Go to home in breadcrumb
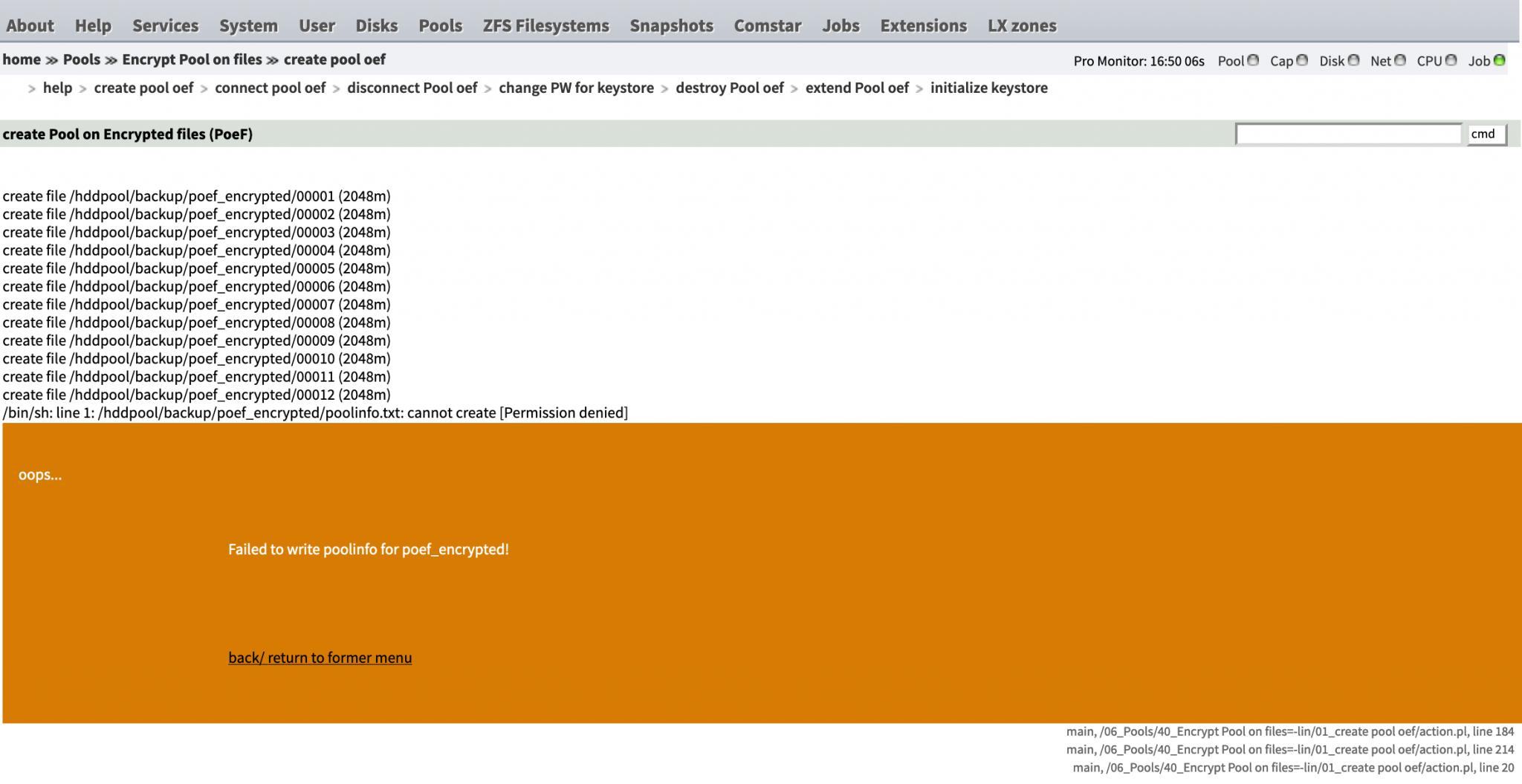The width and height of the screenshot is (1522, 784). (x=22, y=59)
